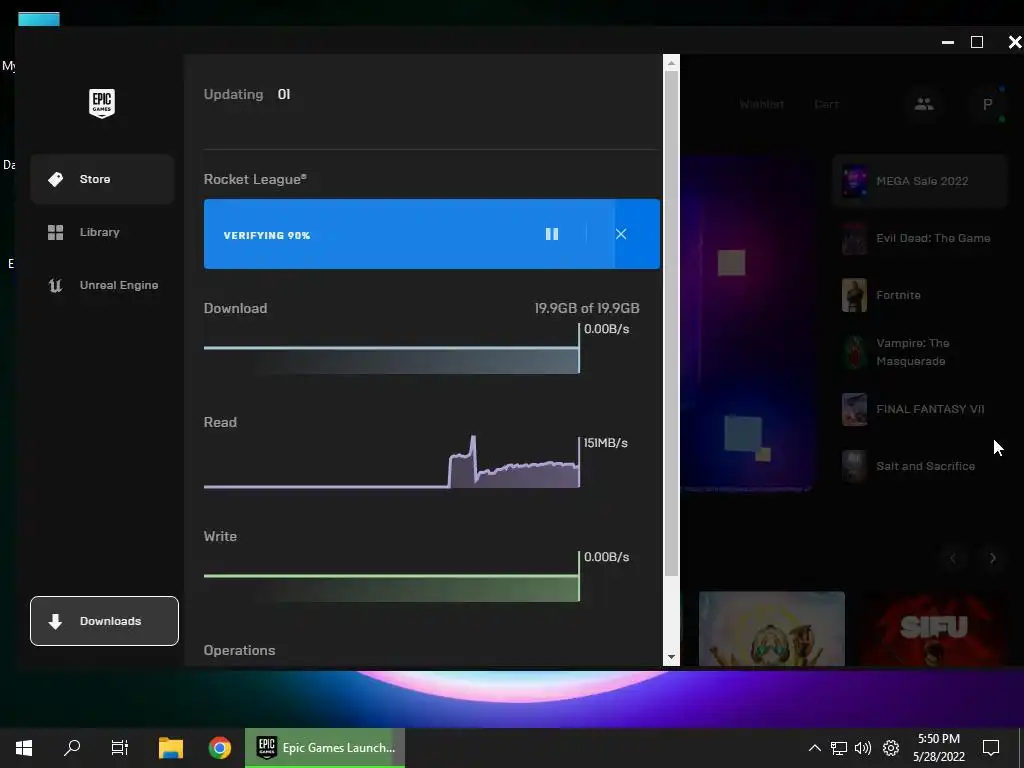1024x768 pixels.
Task: Click the Updating header label
Action: point(233,94)
